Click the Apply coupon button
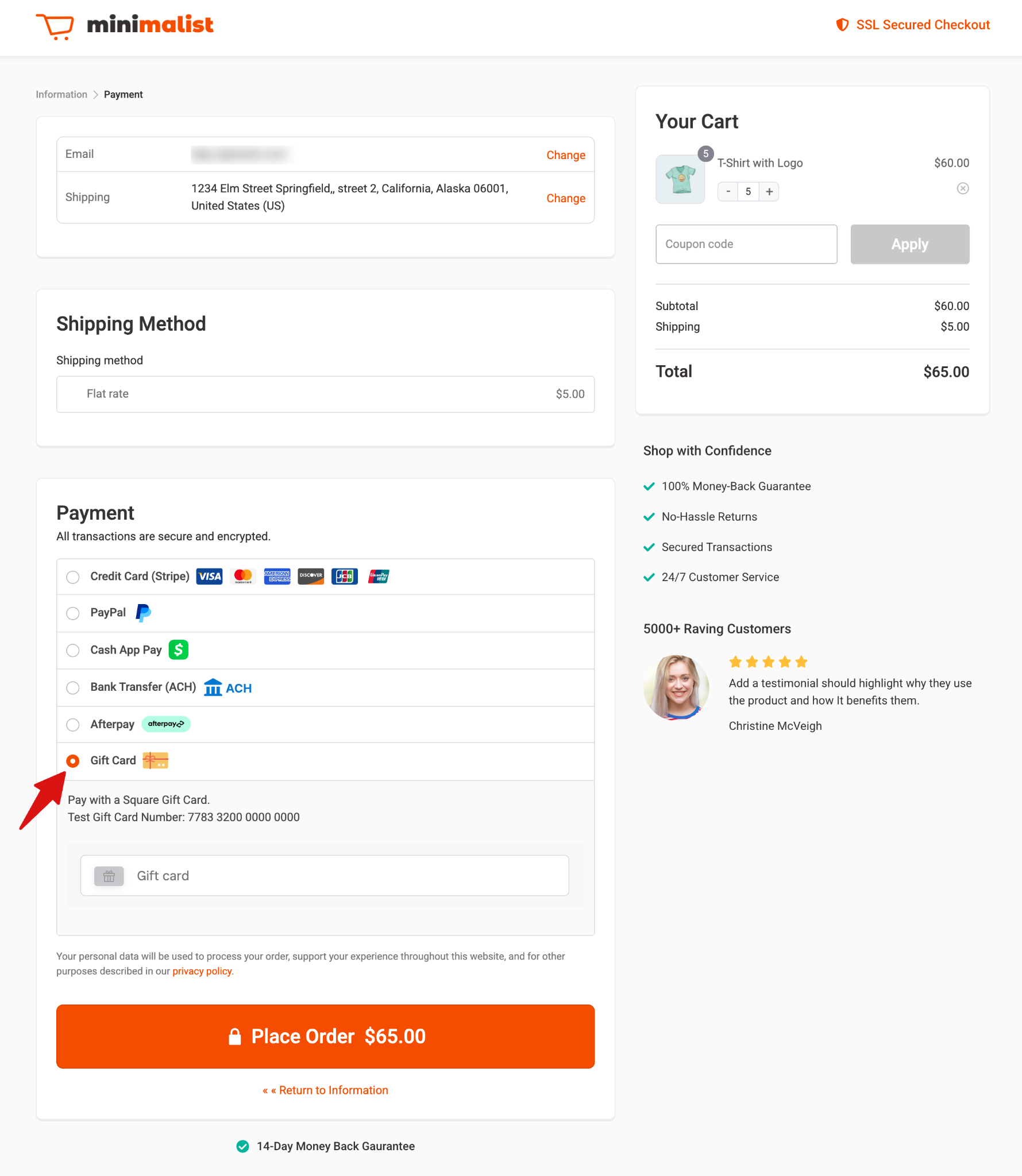The image size is (1022, 1176). tap(909, 244)
